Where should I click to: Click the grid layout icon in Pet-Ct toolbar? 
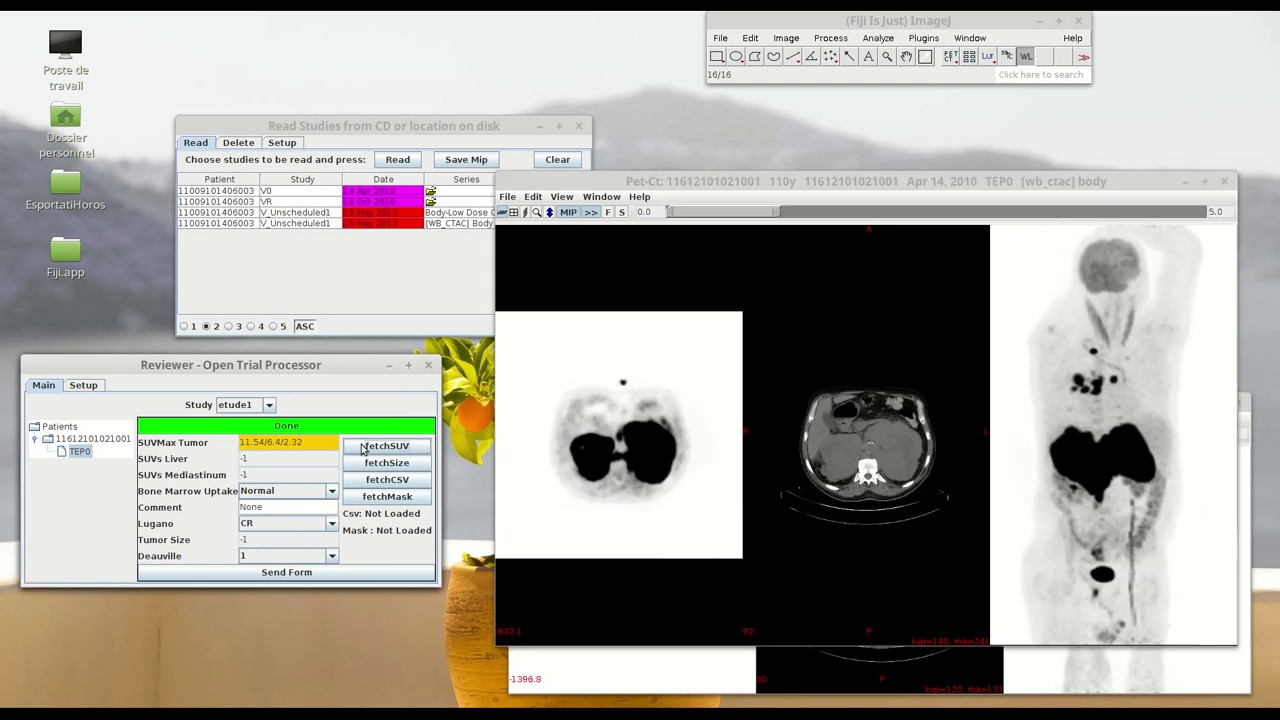pos(514,212)
